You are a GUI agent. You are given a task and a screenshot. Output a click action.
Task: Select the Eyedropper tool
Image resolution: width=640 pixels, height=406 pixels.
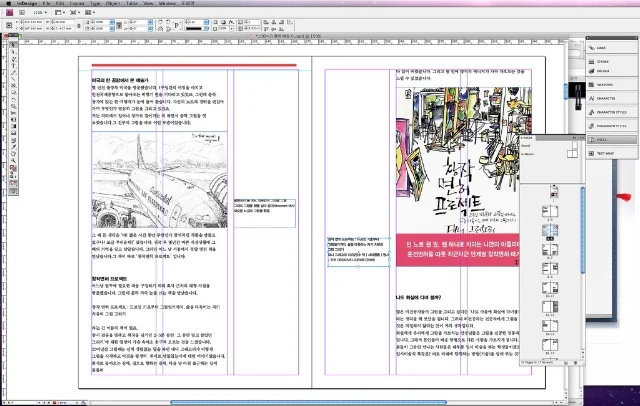(13, 147)
